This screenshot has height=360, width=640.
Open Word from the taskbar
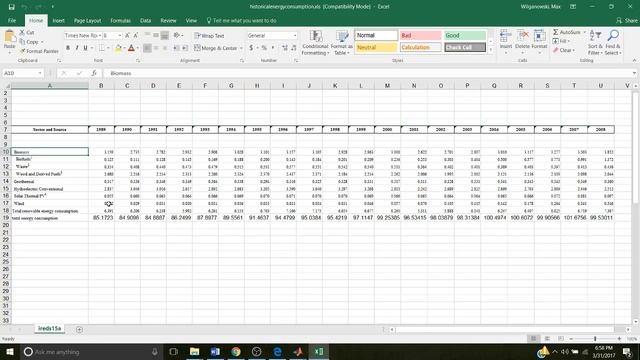click(215, 351)
